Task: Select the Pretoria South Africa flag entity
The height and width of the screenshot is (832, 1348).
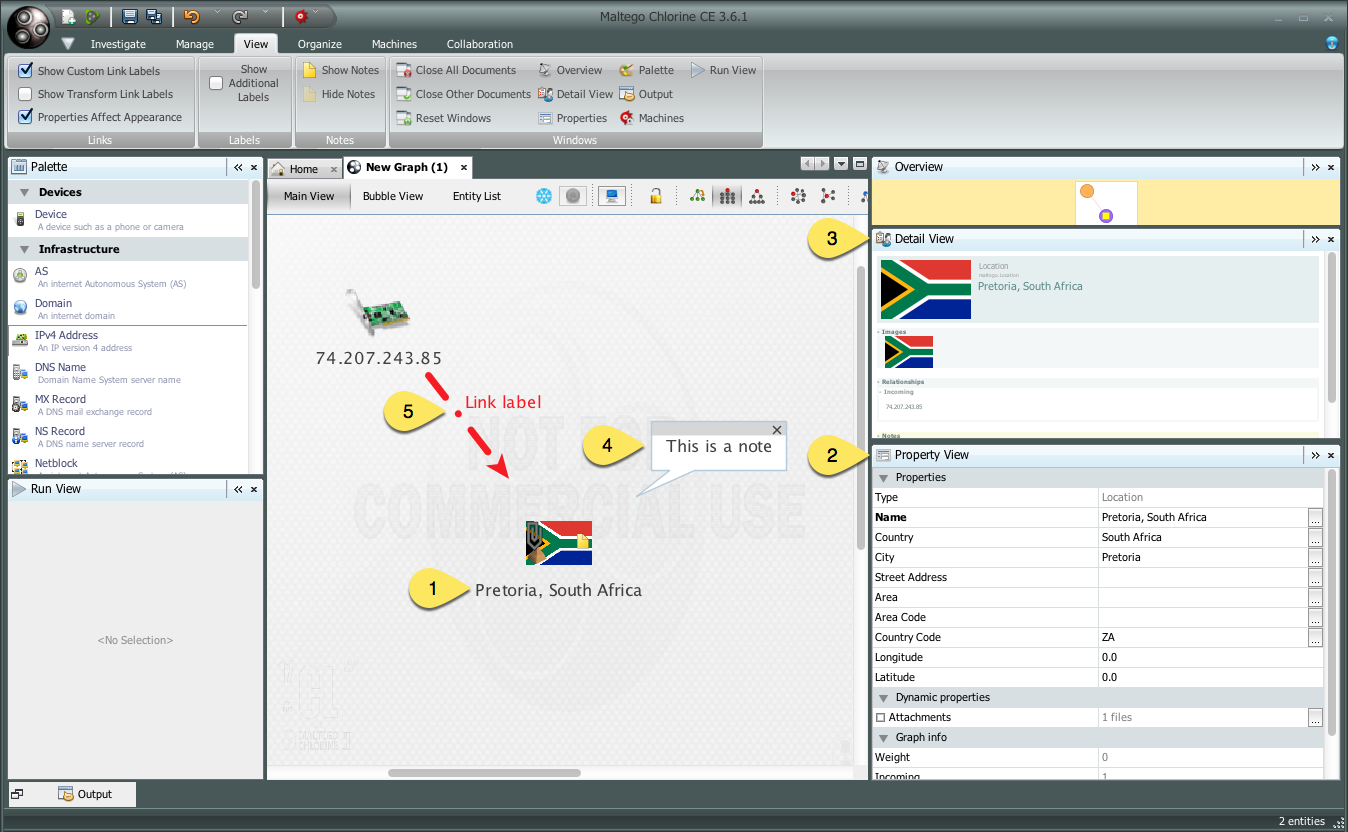Action: coord(559,543)
